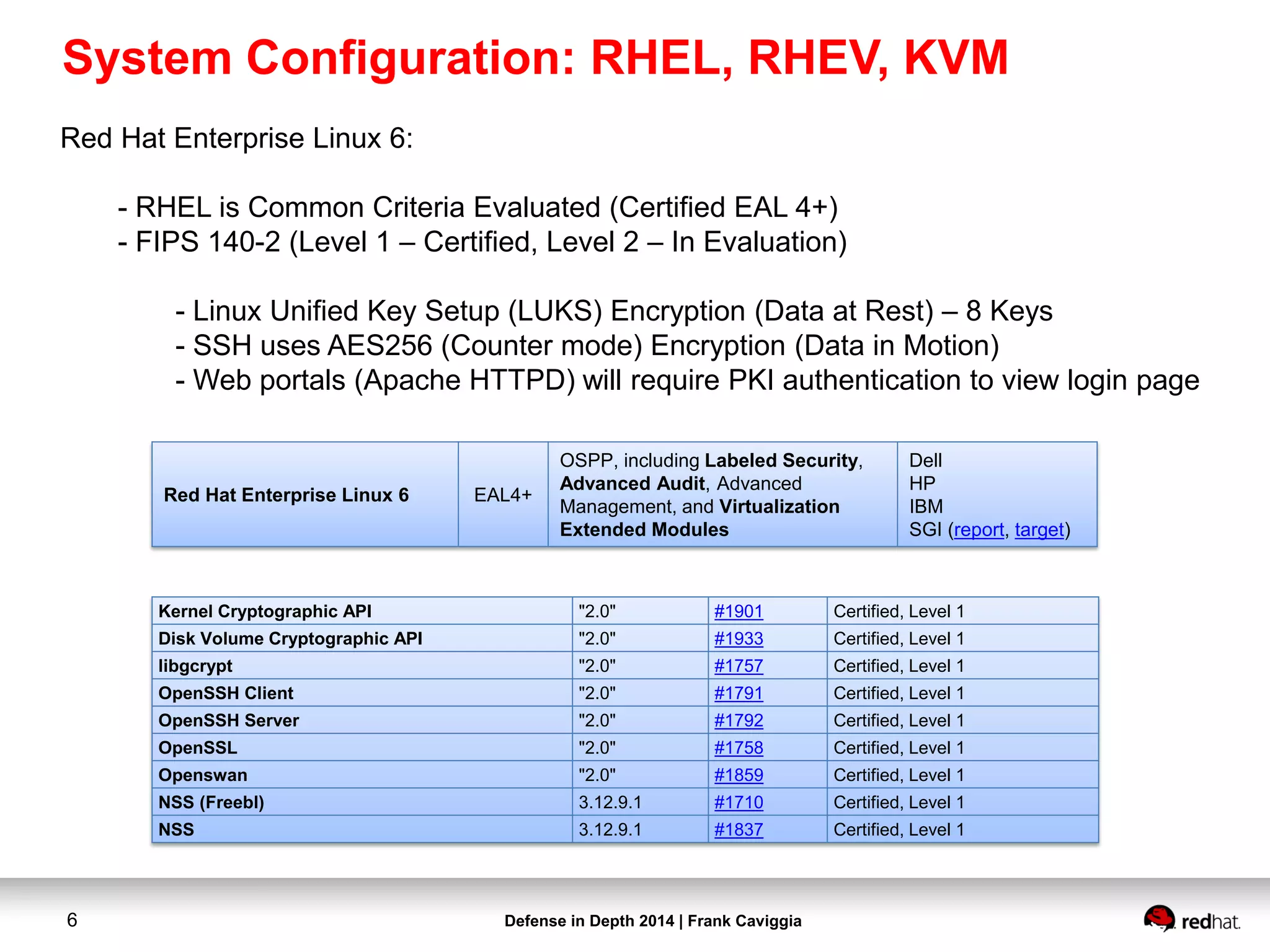Click the slide title System Configuration
Viewport: 1270px width, 952px height.
(x=535, y=58)
